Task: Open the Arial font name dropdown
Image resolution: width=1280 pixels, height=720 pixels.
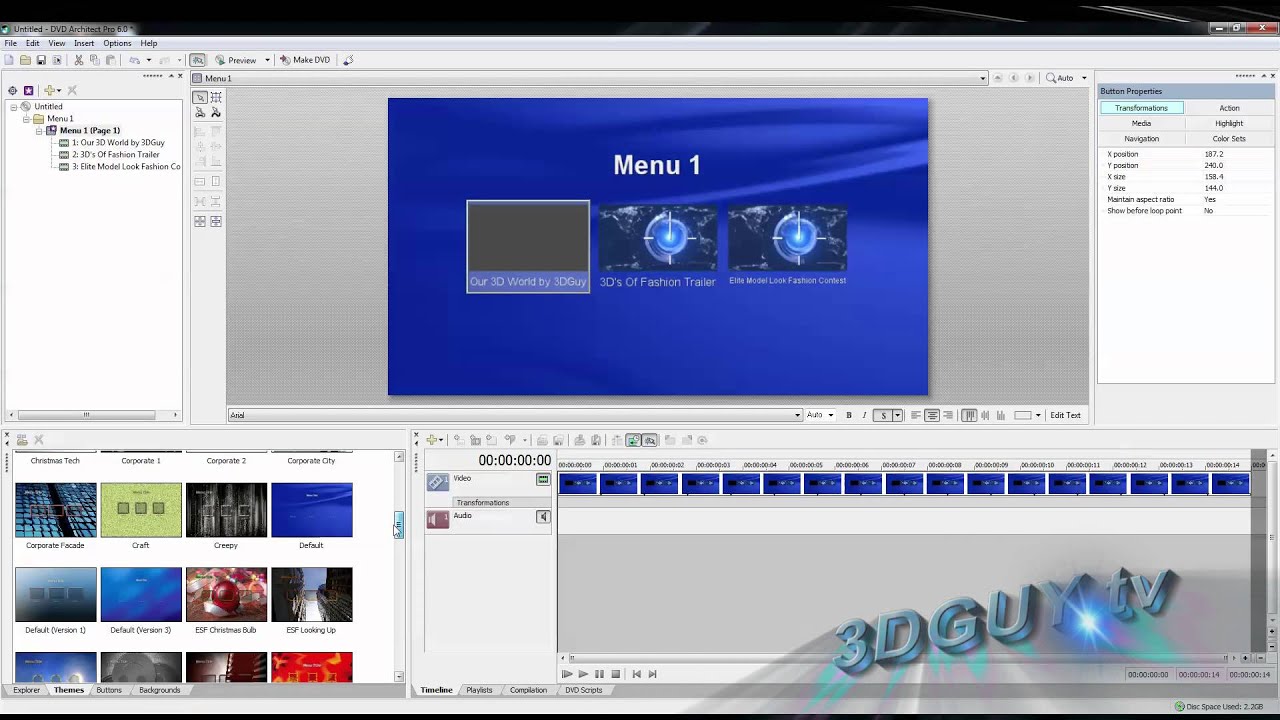Action: point(797,415)
